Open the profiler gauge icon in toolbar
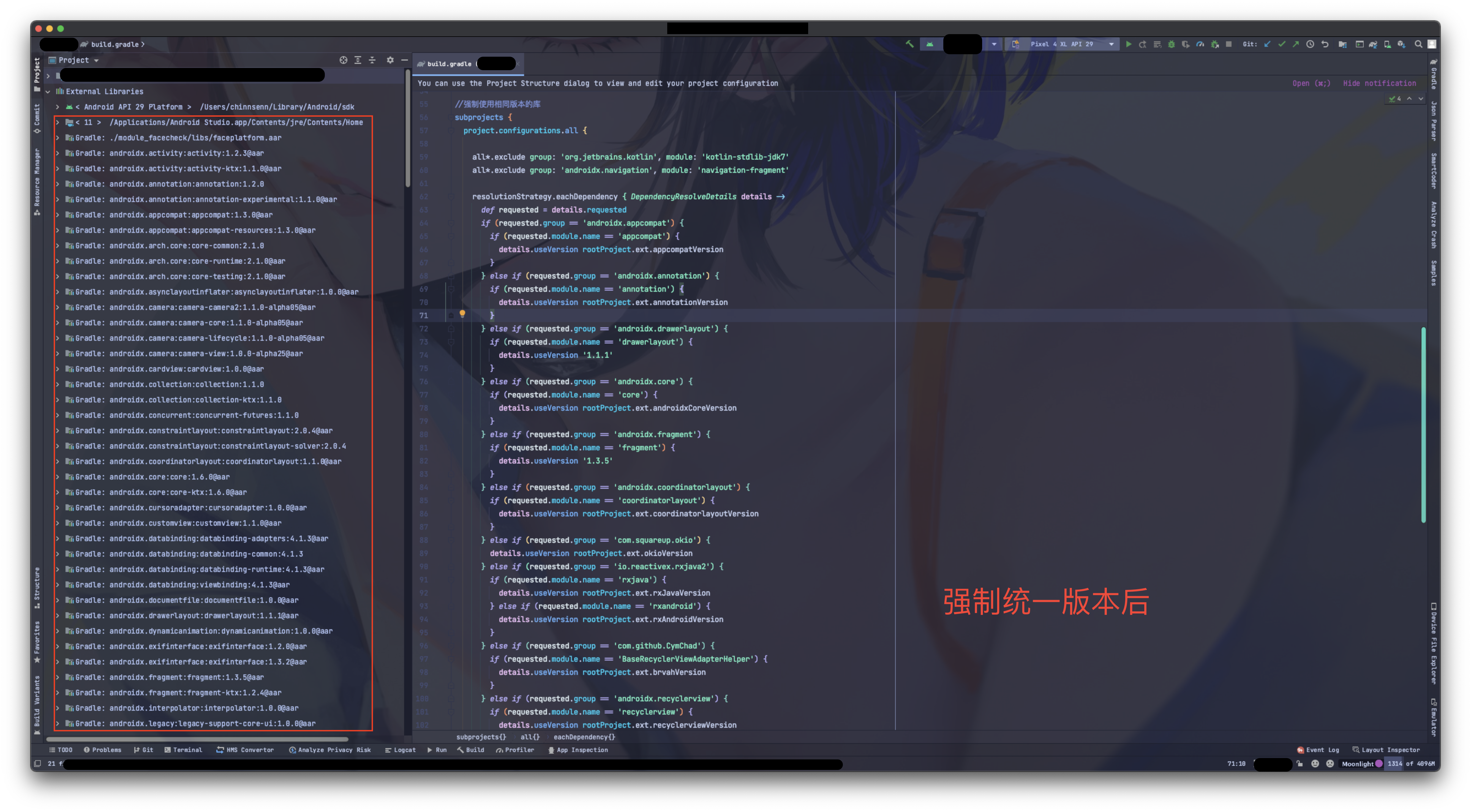Screen dimensions: 1471x812 click(x=1200, y=44)
